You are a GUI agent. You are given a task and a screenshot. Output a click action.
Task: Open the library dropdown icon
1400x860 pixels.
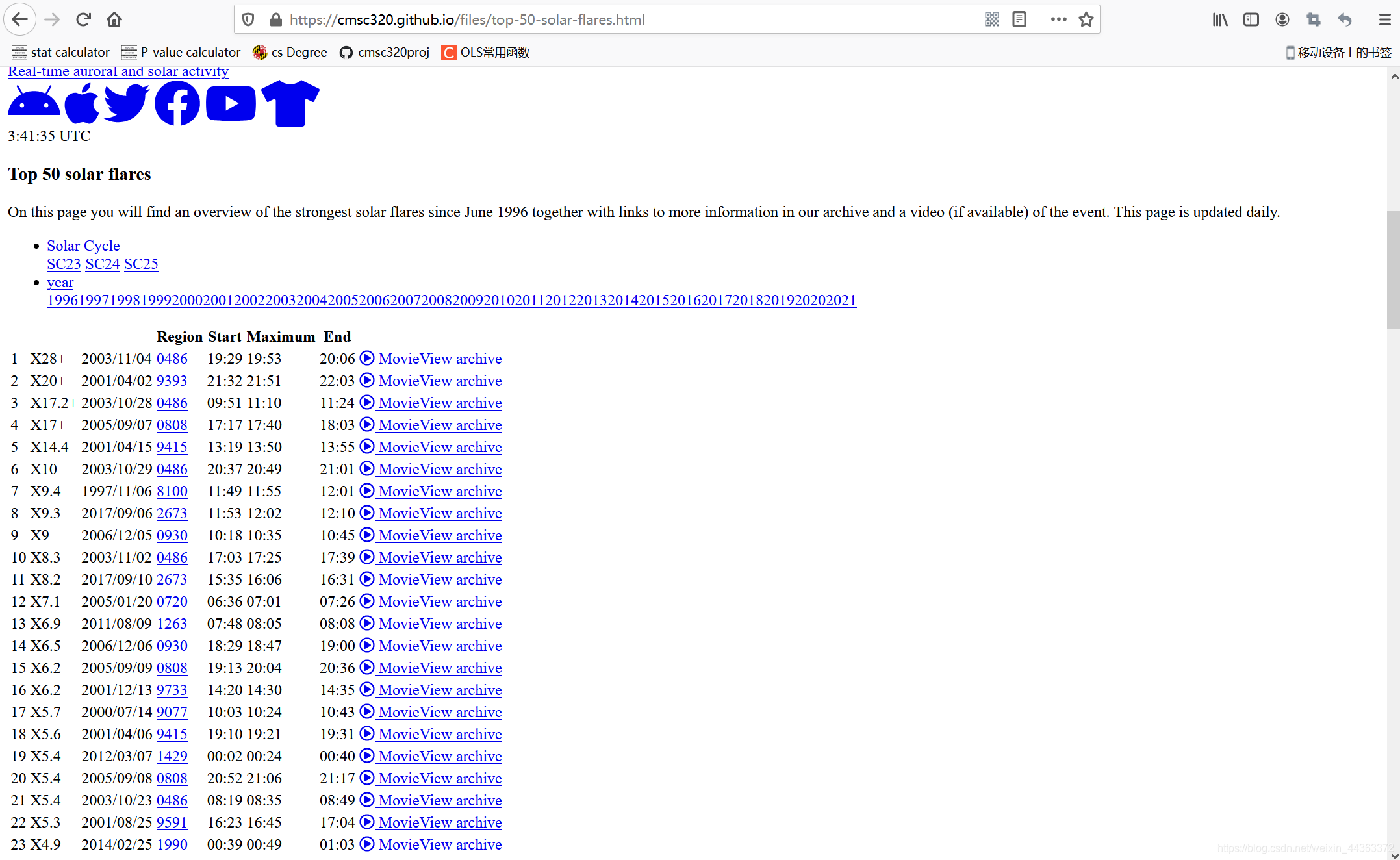1219,19
